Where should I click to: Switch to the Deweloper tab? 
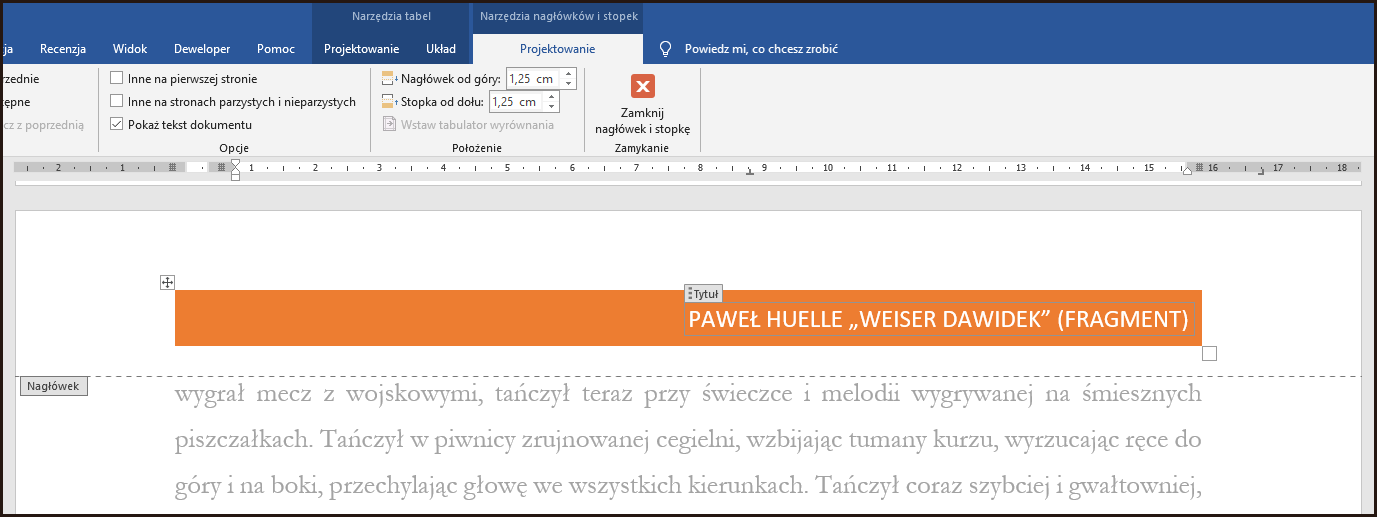202,49
